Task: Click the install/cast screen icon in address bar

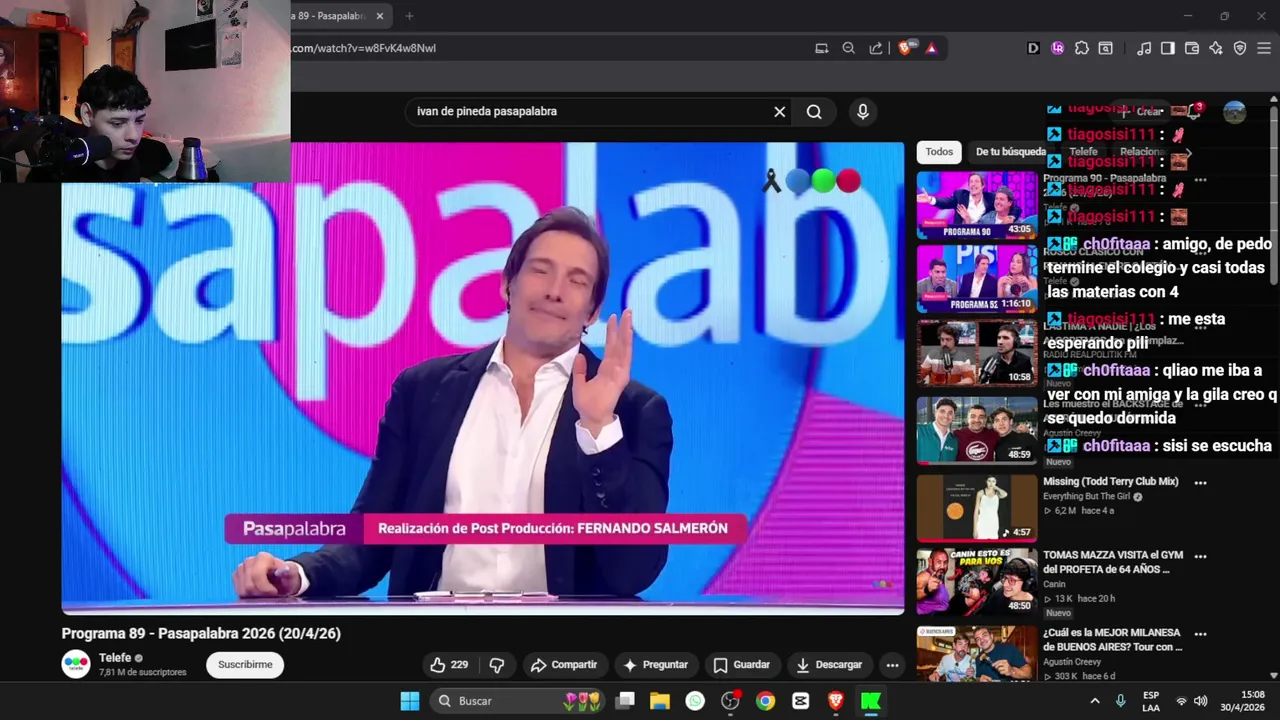Action: (x=821, y=48)
